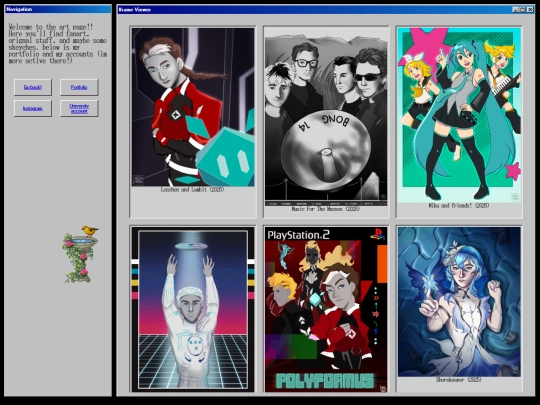This screenshot has height=405, width=540.
Task: Close the Frame Viewer window
Action: pos(530,10)
